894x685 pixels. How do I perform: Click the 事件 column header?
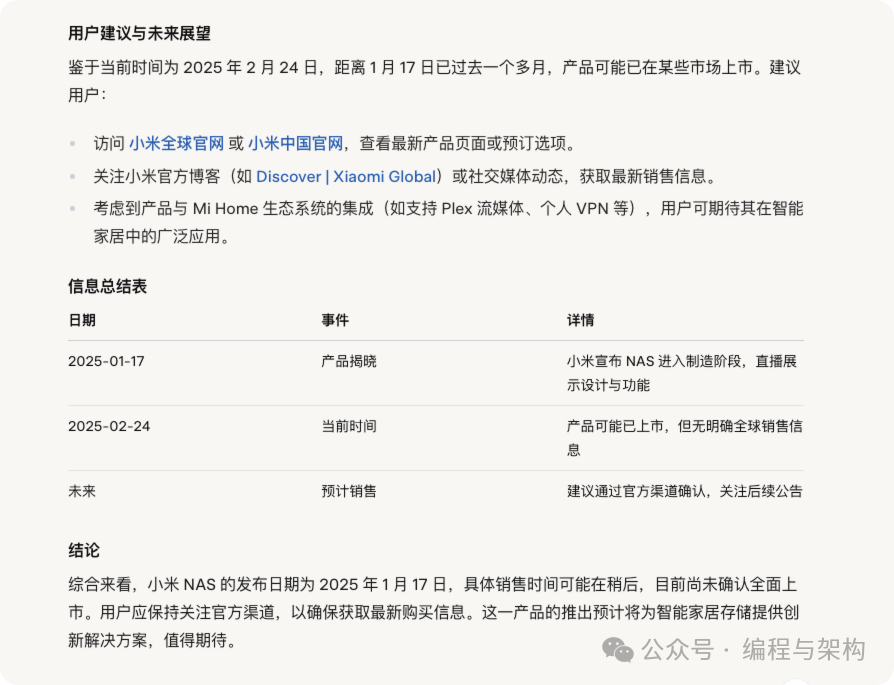tap(335, 320)
